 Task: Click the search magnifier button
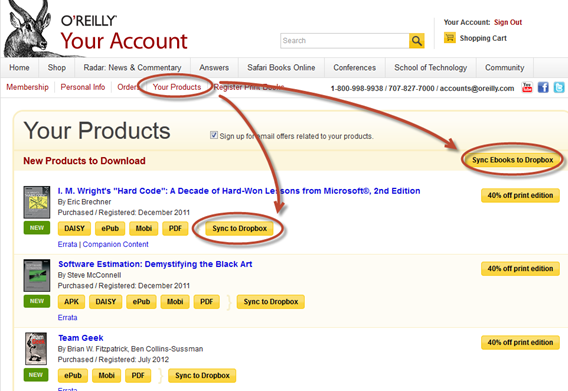(x=417, y=41)
